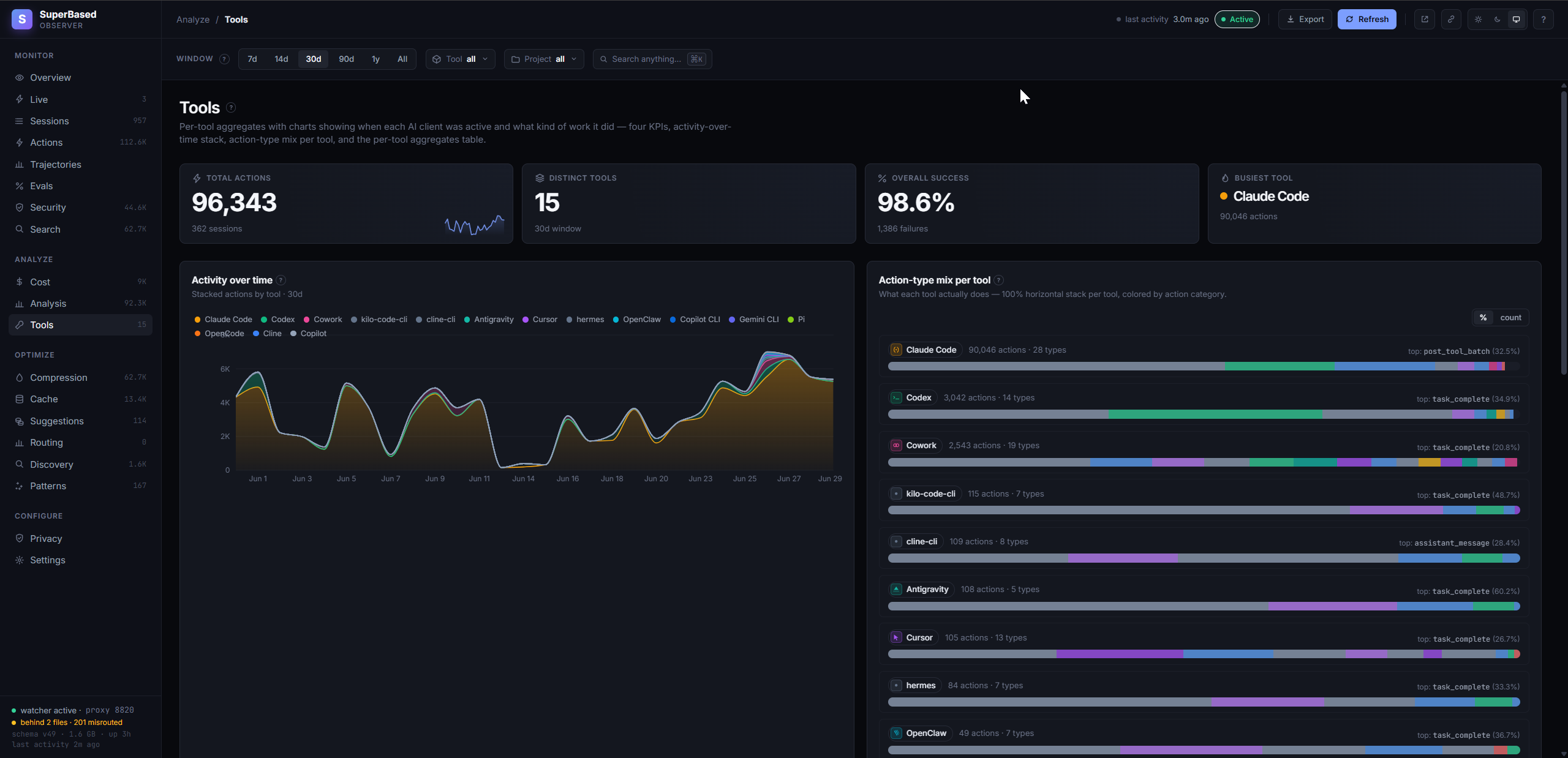This screenshot has height=758, width=1568.
Task: Open help question mark in header
Action: point(1543,19)
